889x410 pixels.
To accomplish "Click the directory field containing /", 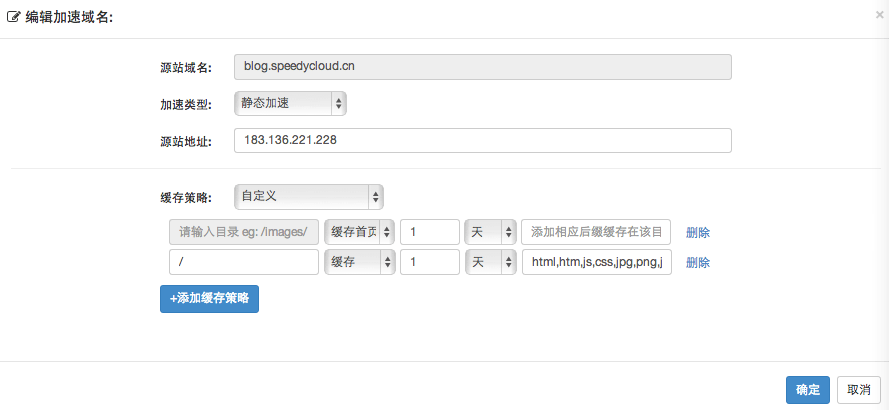I will [x=244, y=262].
